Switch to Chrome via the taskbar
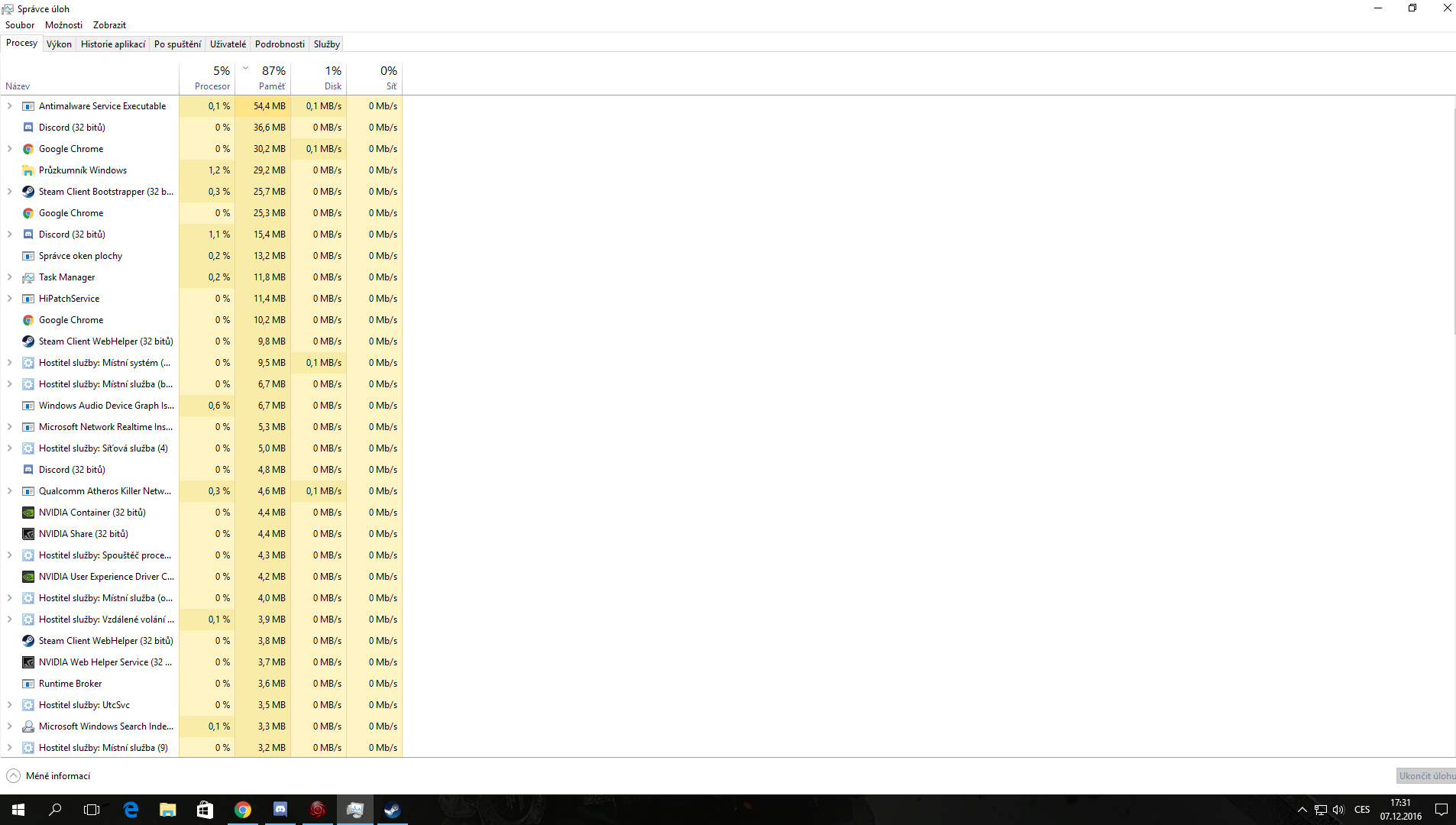 click(x=242, y=810)
